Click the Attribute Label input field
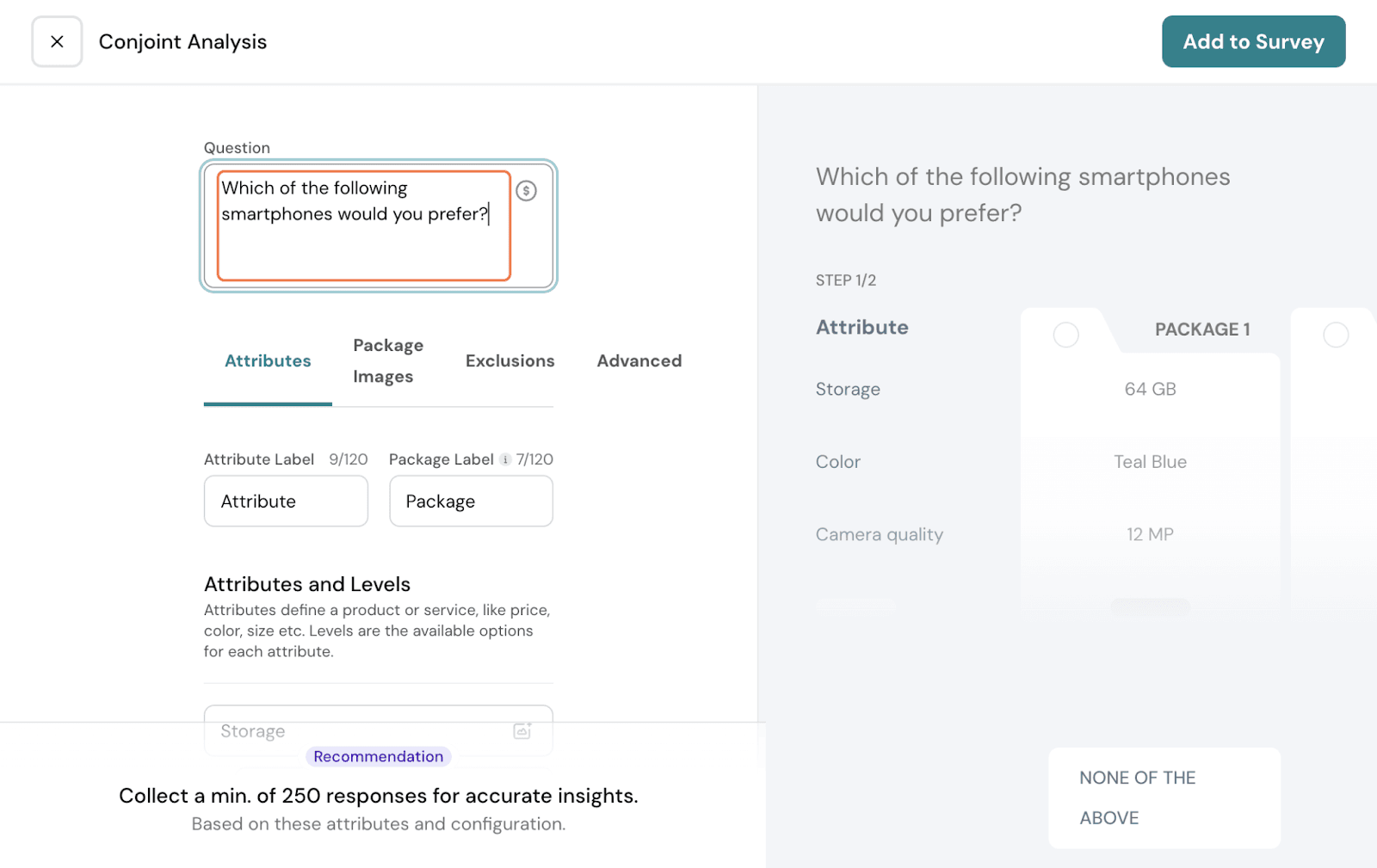Viewport: 1377px width, 868px height. tap(286, 502)
